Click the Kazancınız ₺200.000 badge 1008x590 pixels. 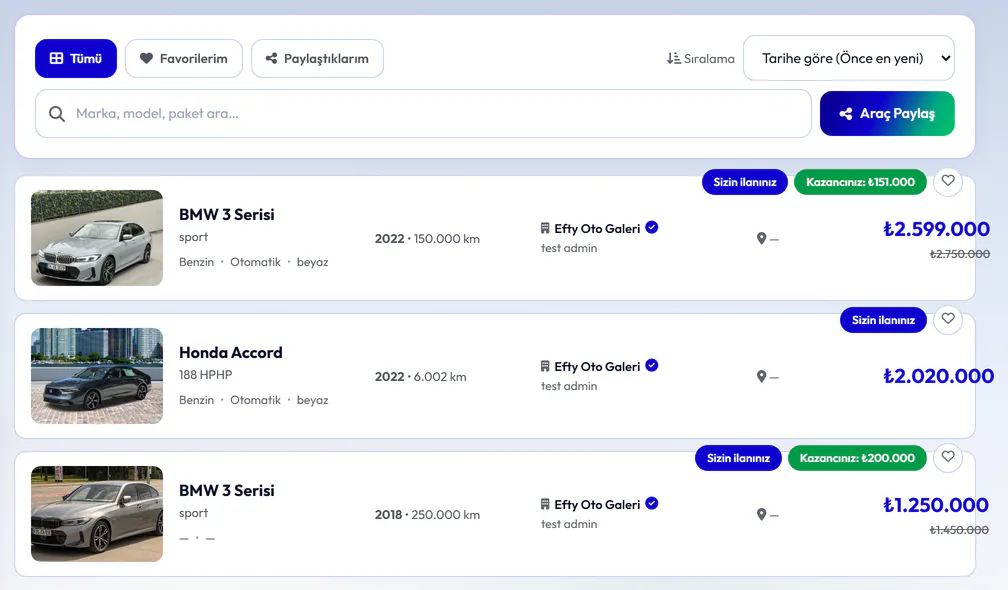[x=857, y=458]
